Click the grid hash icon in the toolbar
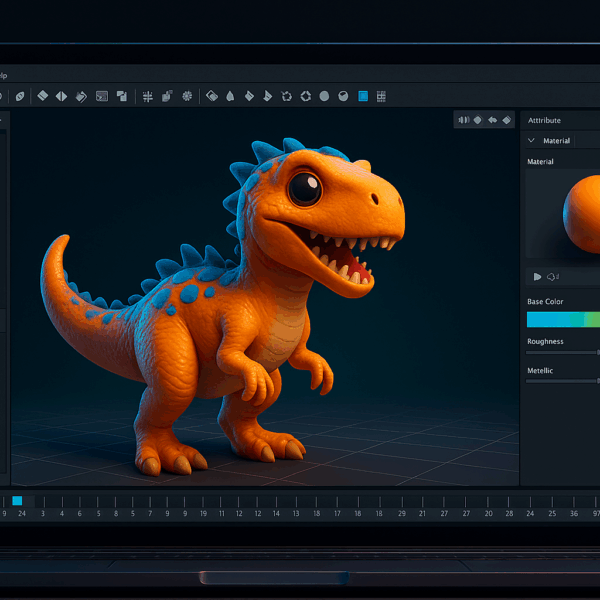This screenshot has height=600, width=600. click(x=148, y=96)
